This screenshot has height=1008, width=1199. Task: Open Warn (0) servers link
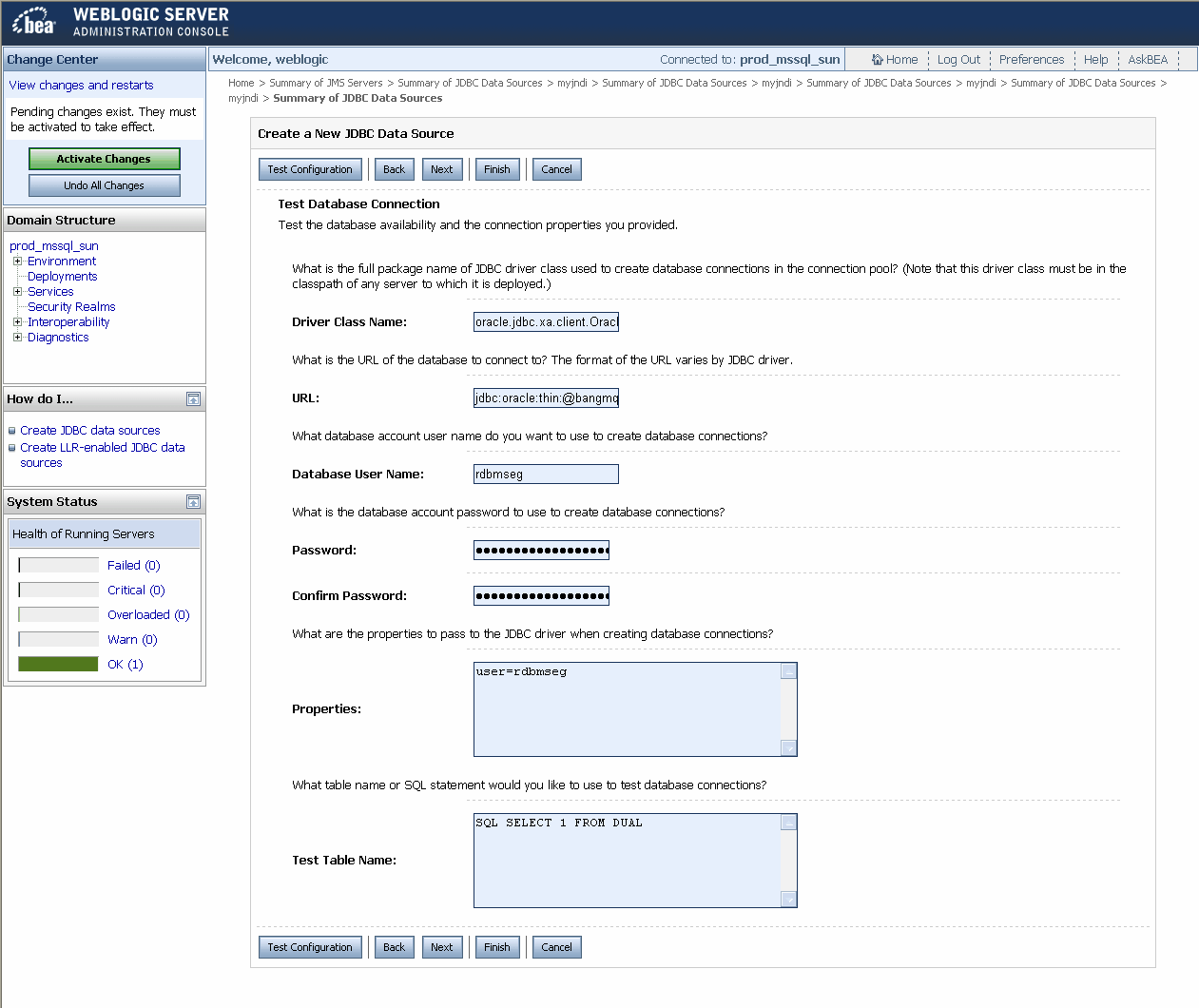point(132,640)
